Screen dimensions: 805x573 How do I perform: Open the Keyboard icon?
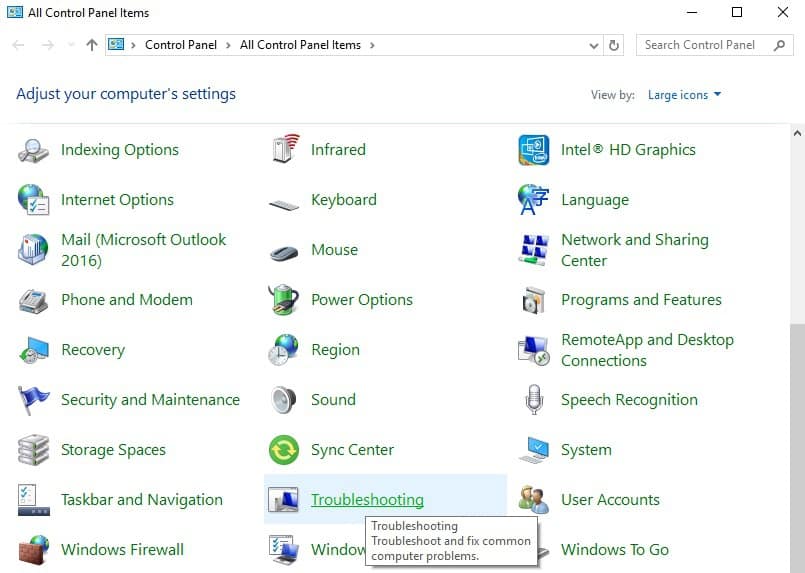point(284,205)
